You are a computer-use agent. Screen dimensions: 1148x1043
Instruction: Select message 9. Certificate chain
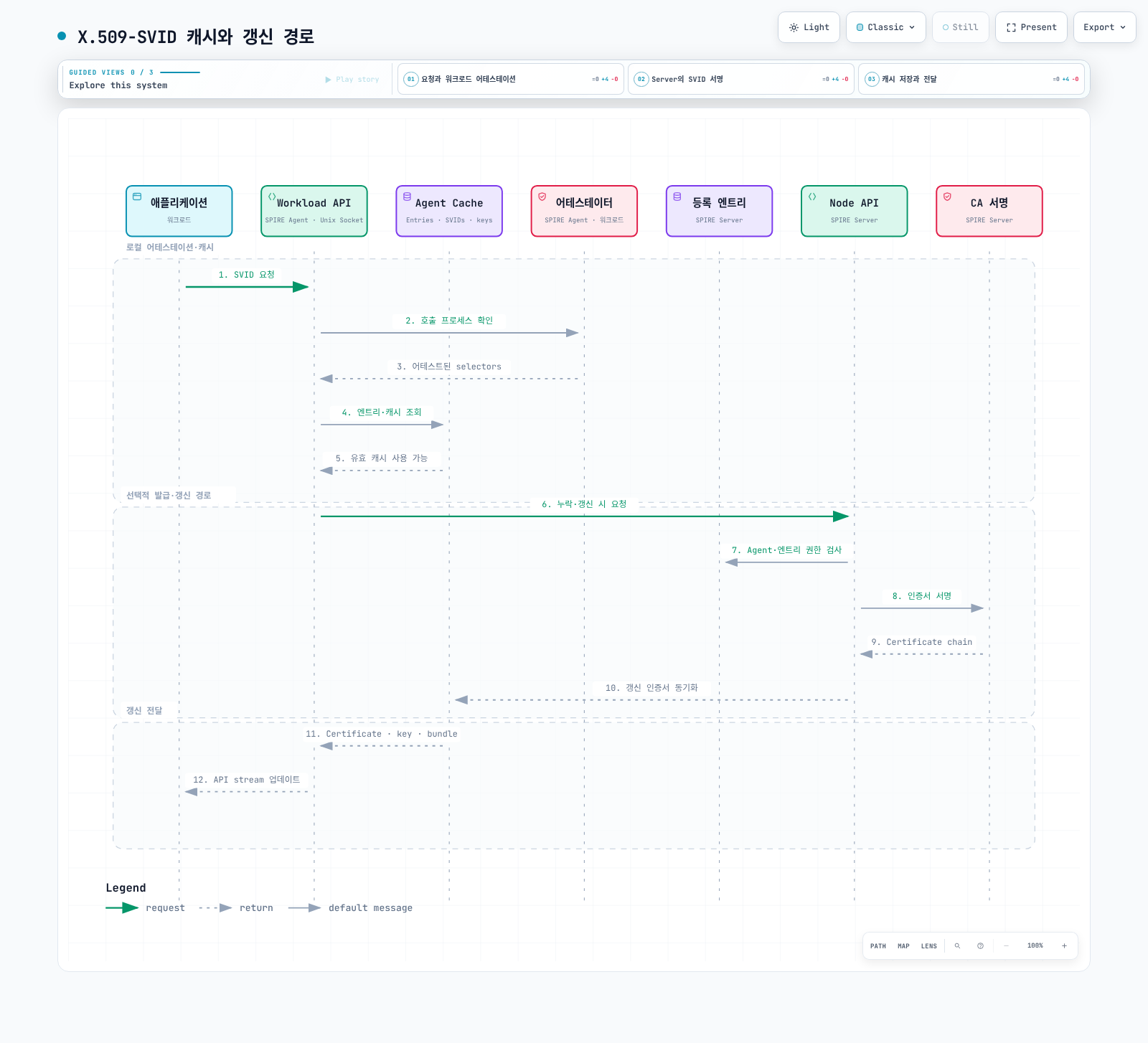[x=922, y=642]
